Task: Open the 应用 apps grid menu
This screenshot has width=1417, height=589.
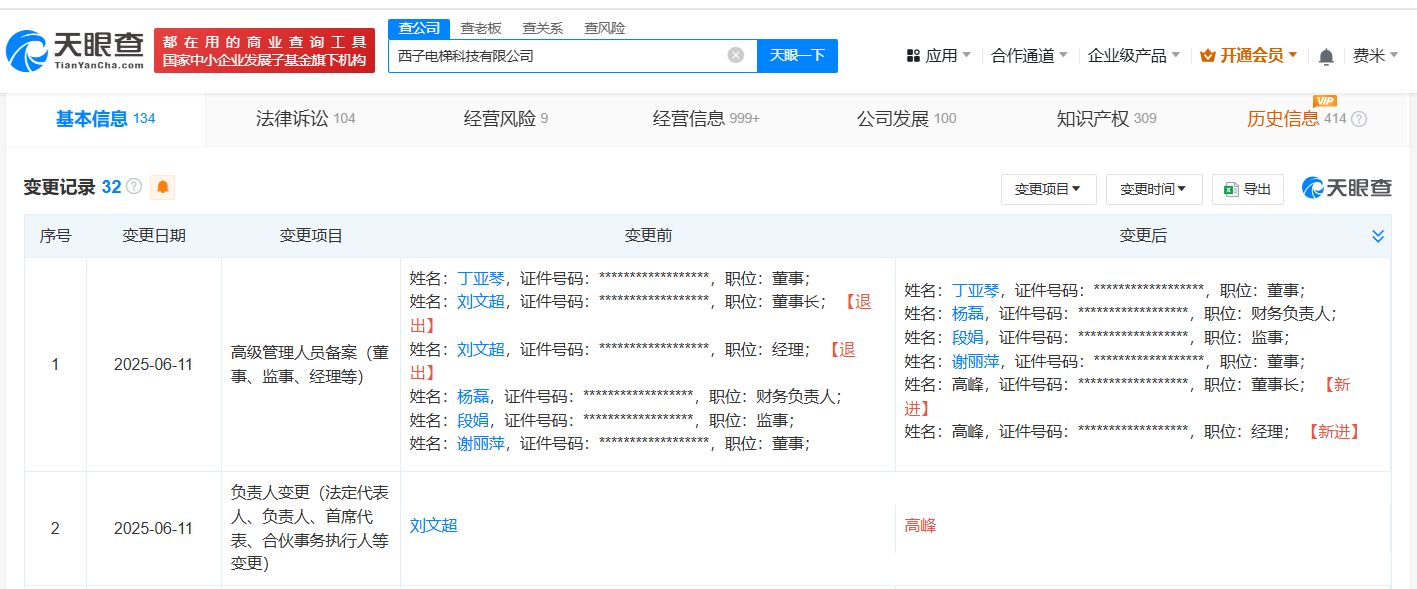Action: coord(939,56)
